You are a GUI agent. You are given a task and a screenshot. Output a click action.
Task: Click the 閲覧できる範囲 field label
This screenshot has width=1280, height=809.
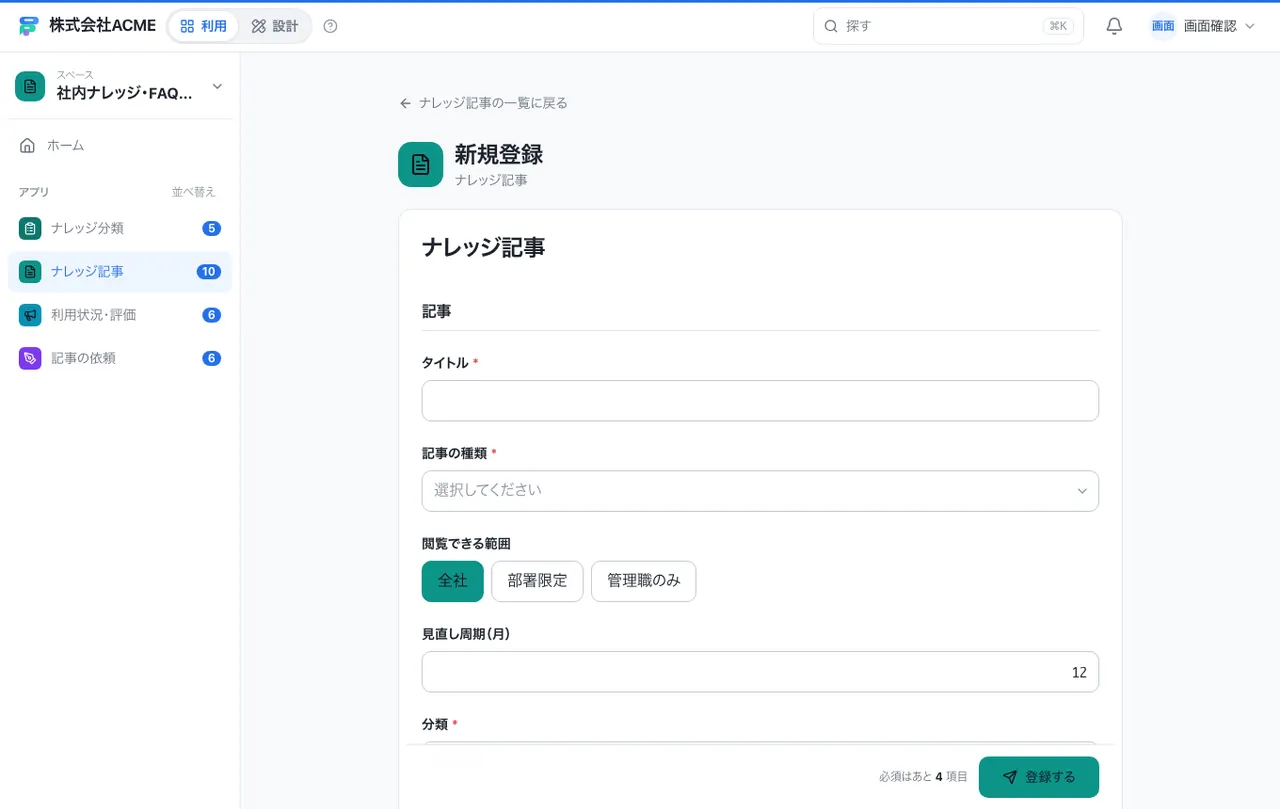(466, 544)
